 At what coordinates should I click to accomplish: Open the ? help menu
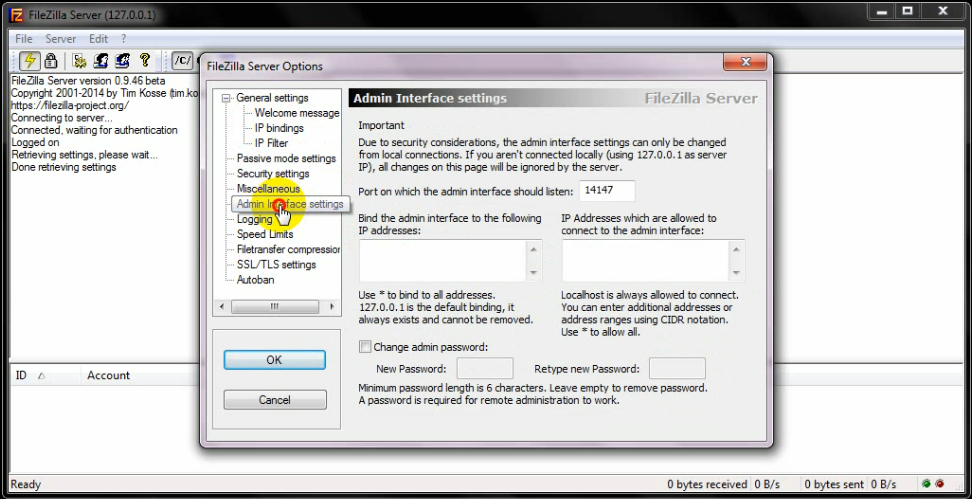(123, 38)
